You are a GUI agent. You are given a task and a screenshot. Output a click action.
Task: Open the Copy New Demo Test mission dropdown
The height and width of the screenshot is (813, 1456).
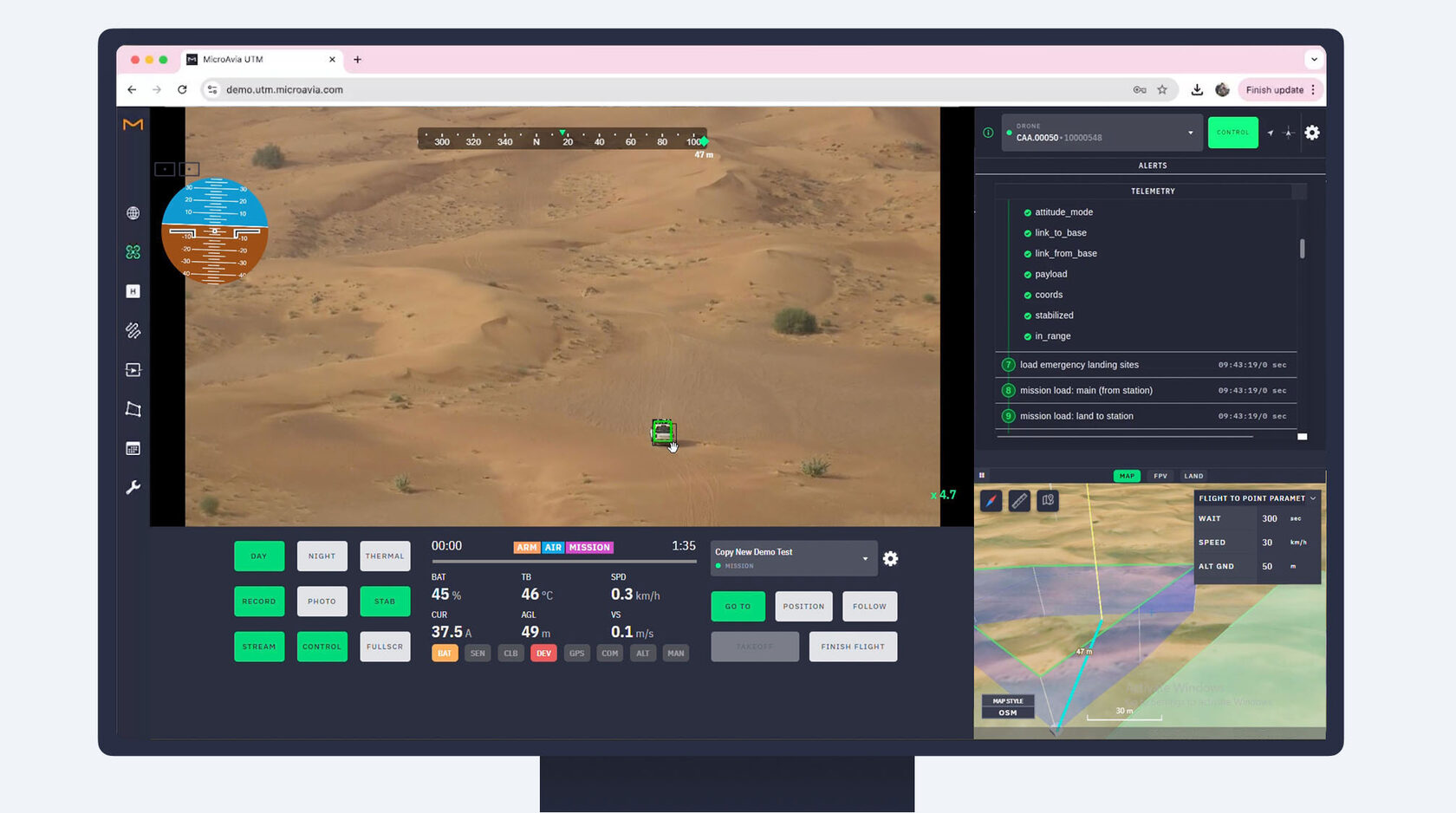(x=863, y=558)
